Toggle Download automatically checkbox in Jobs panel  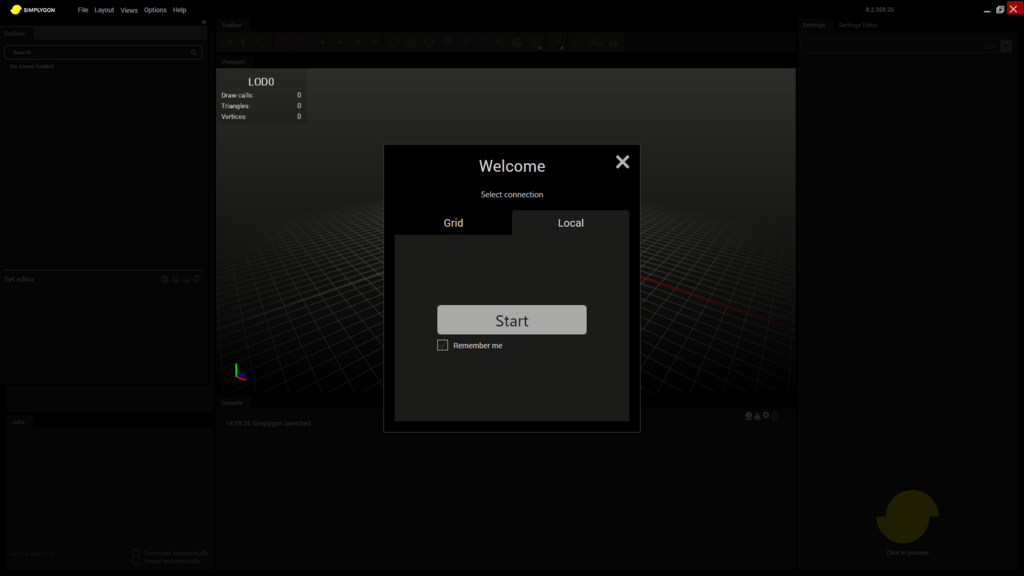(x=136, y=553)
